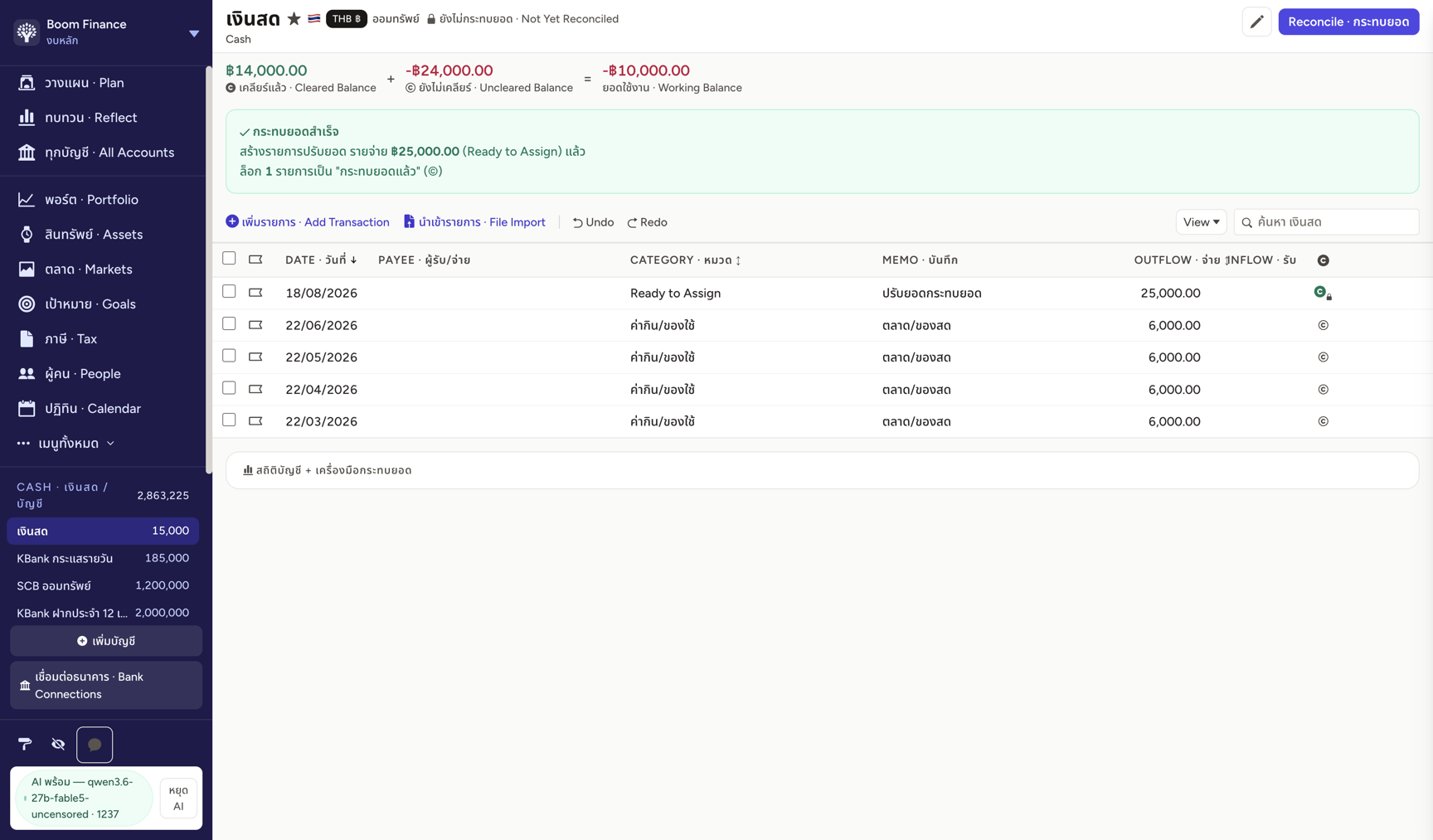Screen dimensions: 1433x840
Task: Navigate to Assets section
Action: [103, 235]
